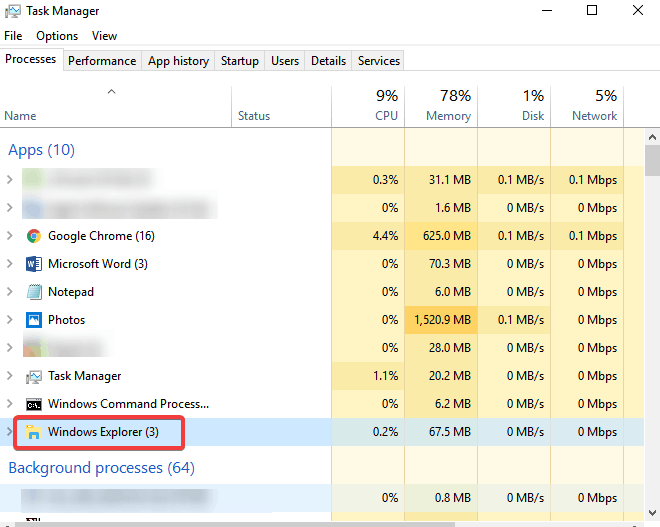Expand the Notepad process entry

pyautogui.click(x=10, y=292)
